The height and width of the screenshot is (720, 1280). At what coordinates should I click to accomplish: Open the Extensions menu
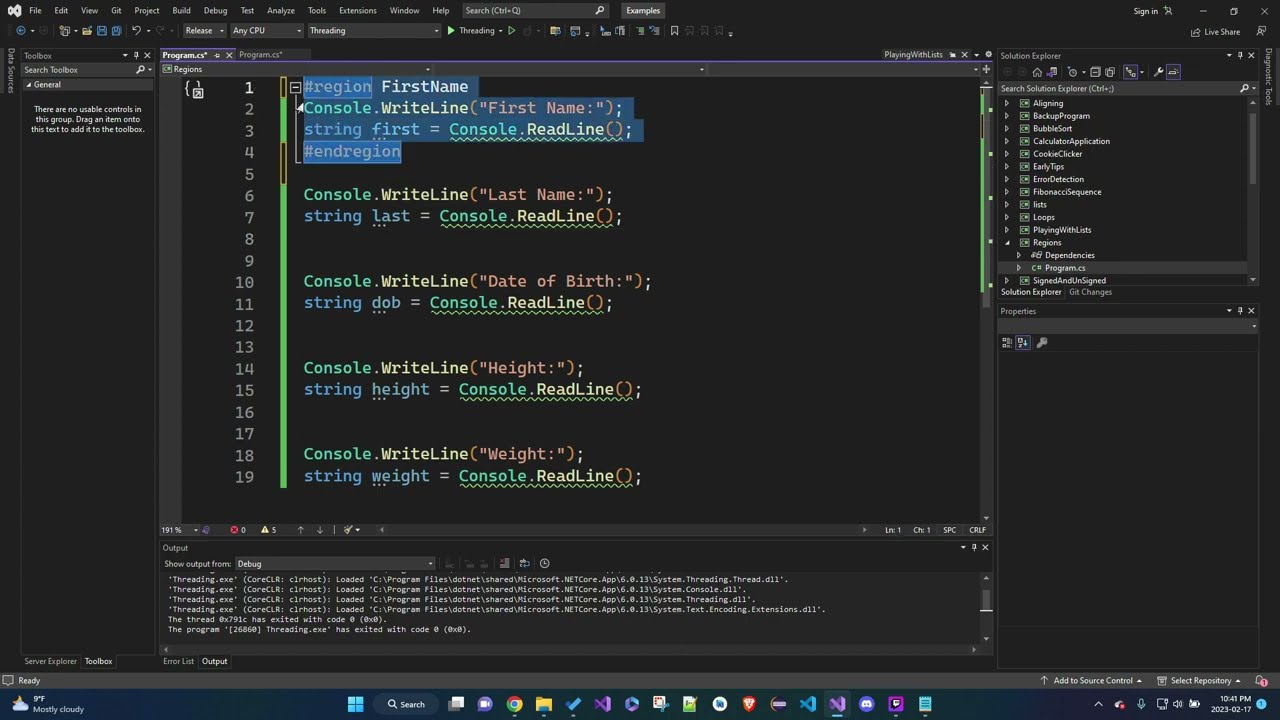[x=358, y=10]
